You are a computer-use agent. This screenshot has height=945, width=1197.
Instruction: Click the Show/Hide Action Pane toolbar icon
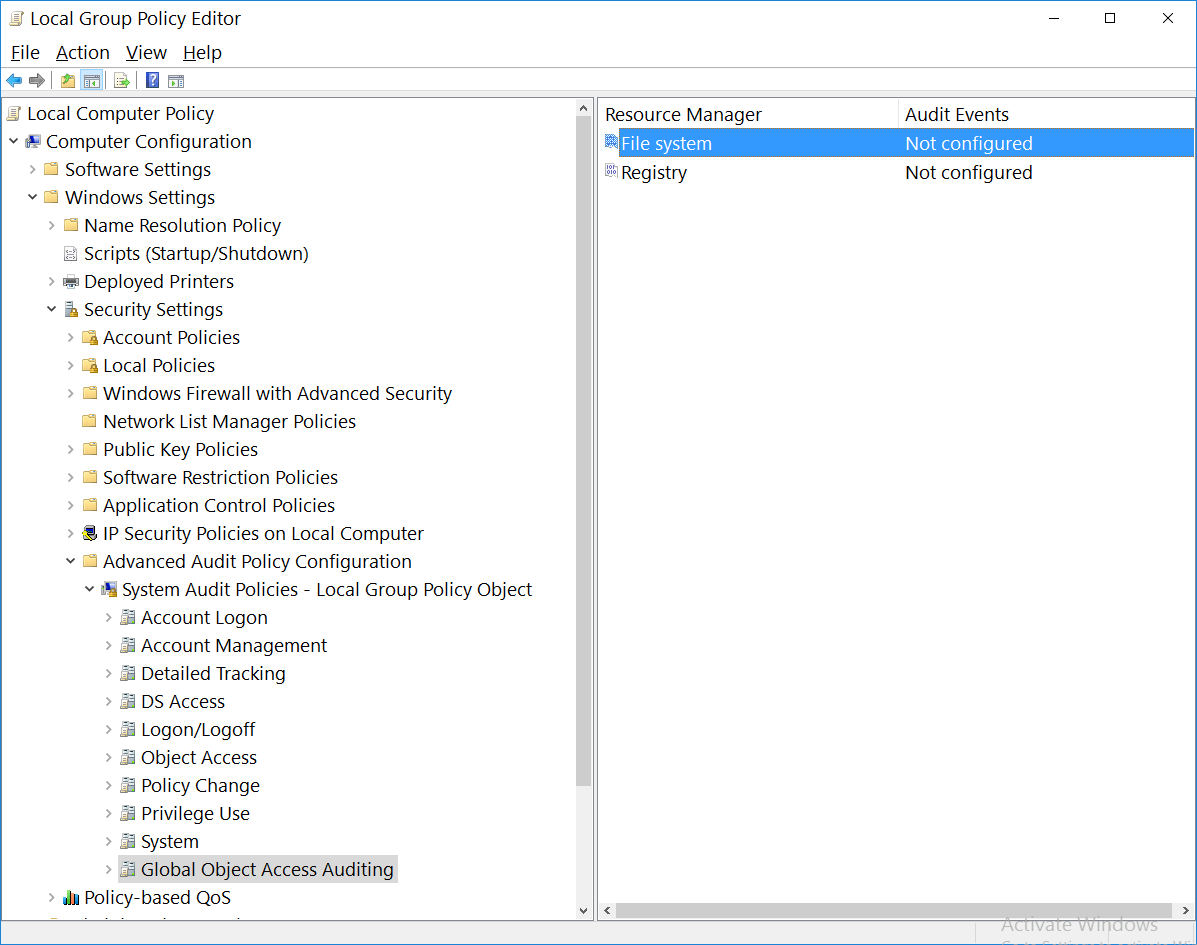coord(177,80)
